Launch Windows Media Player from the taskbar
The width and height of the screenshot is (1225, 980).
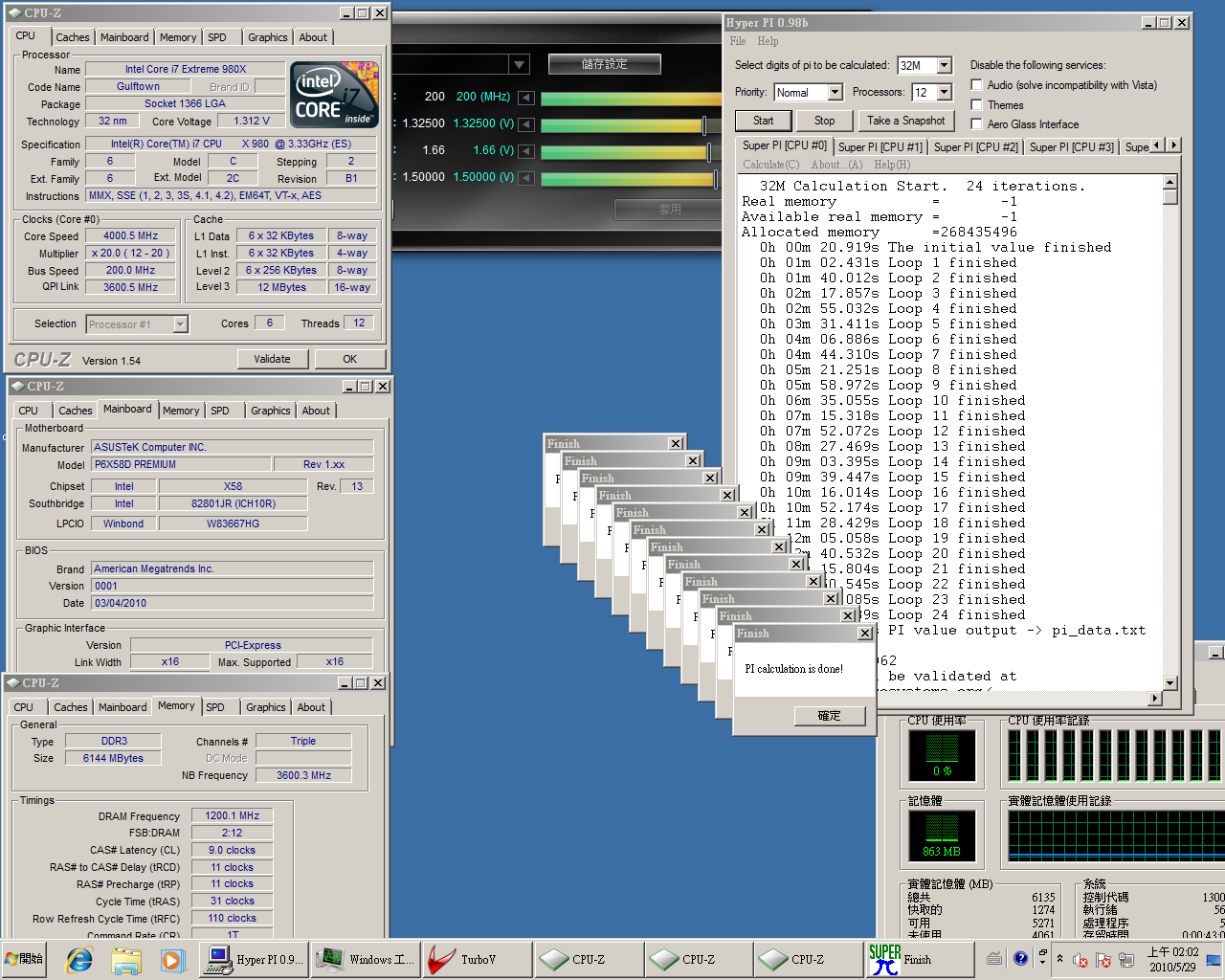[x=171, y=959]
